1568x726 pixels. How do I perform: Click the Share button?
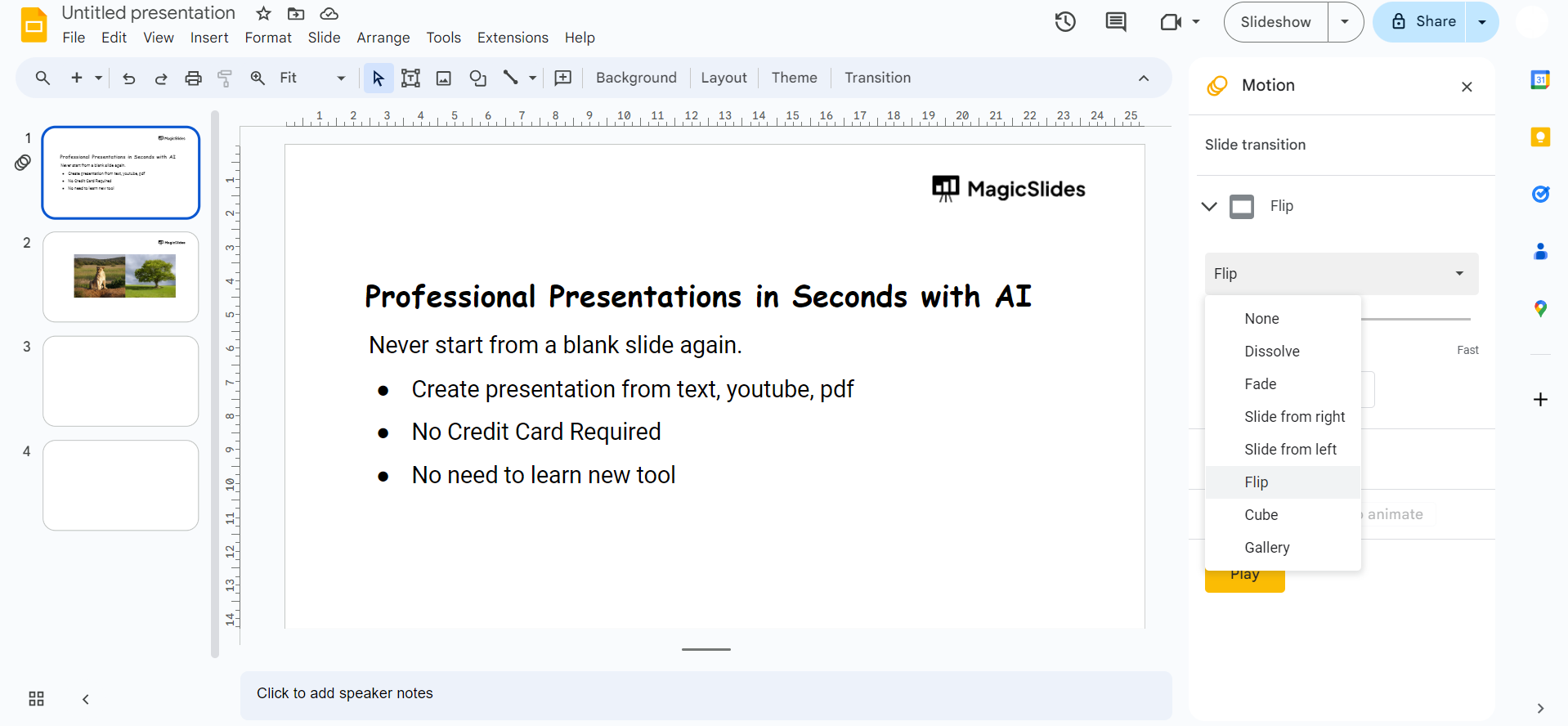click(x=1422, y=22)
